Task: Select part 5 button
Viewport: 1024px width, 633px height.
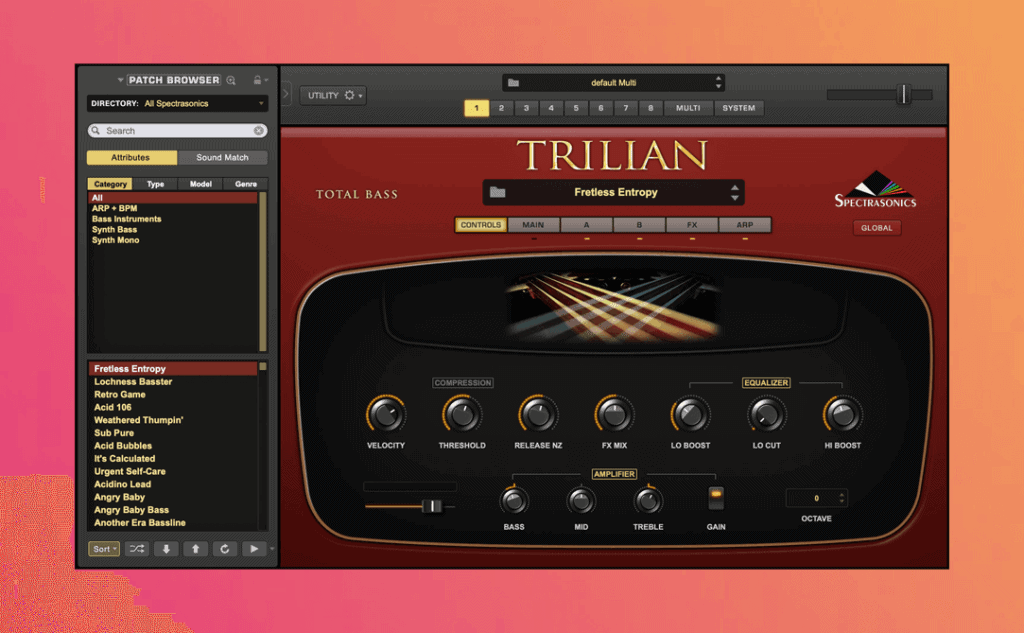Action: tap(575, 108)
